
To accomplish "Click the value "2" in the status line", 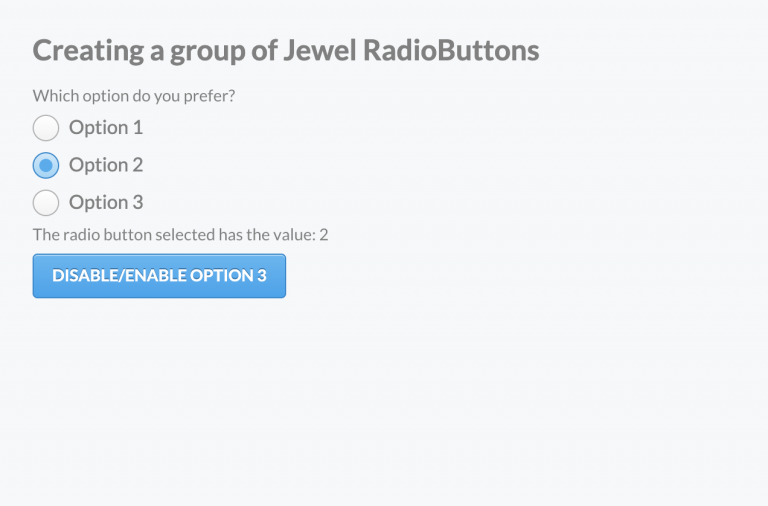I will point(324,235).
